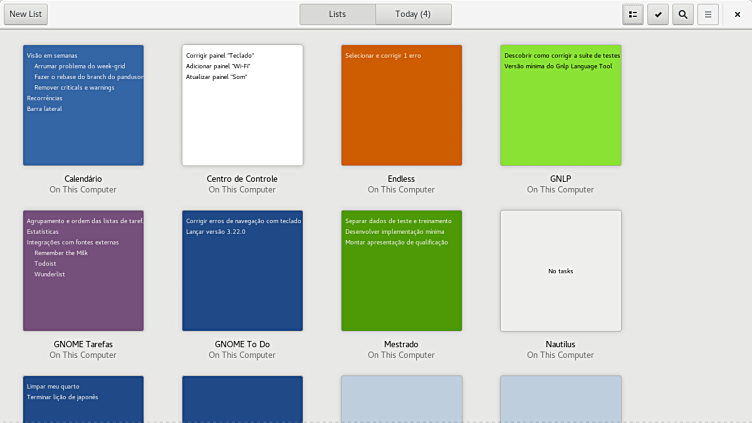This screenshot has width=752, height=423.
Task: Open the Centro de Controle list
Action: pos(242,105)
